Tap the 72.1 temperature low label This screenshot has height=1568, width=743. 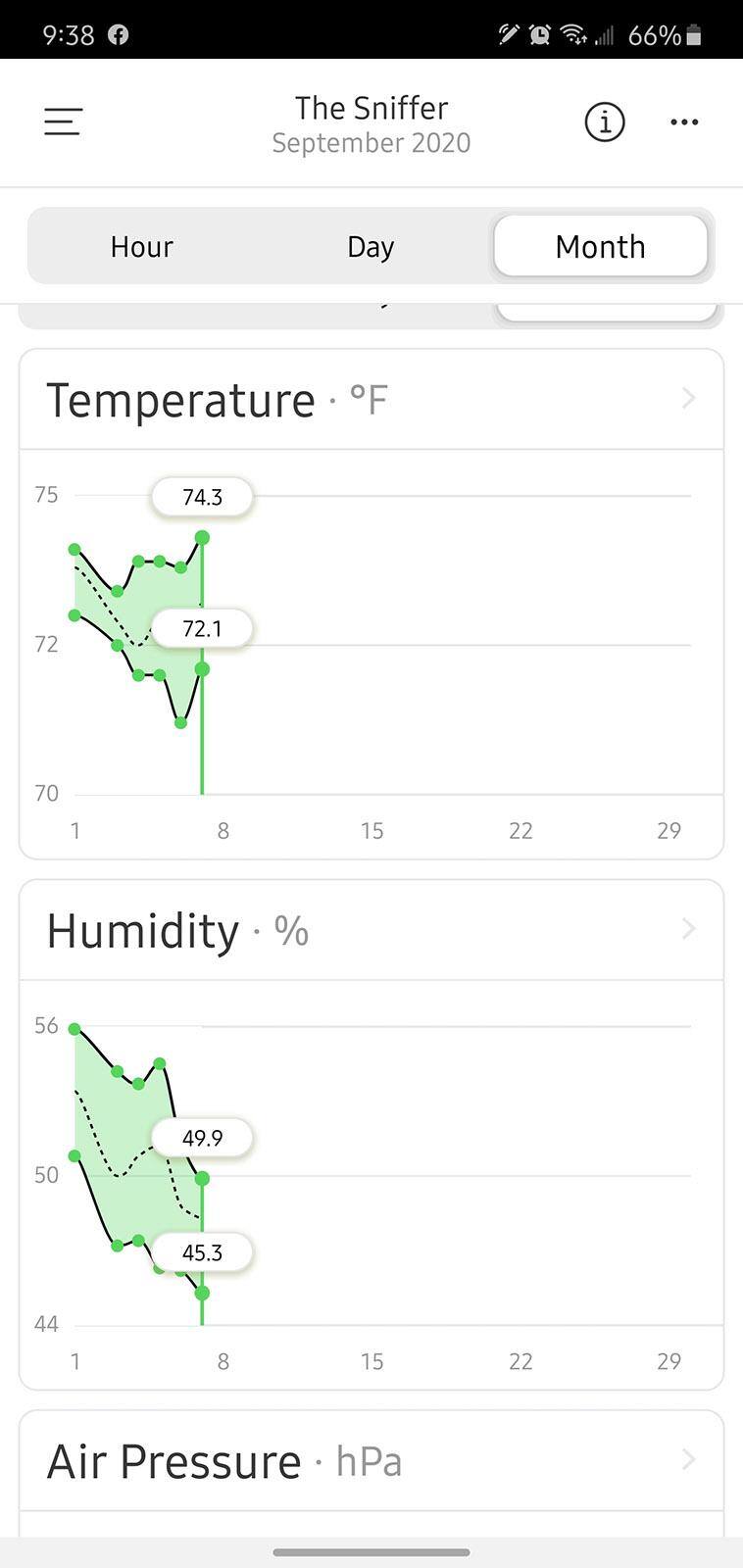[202, 628]
